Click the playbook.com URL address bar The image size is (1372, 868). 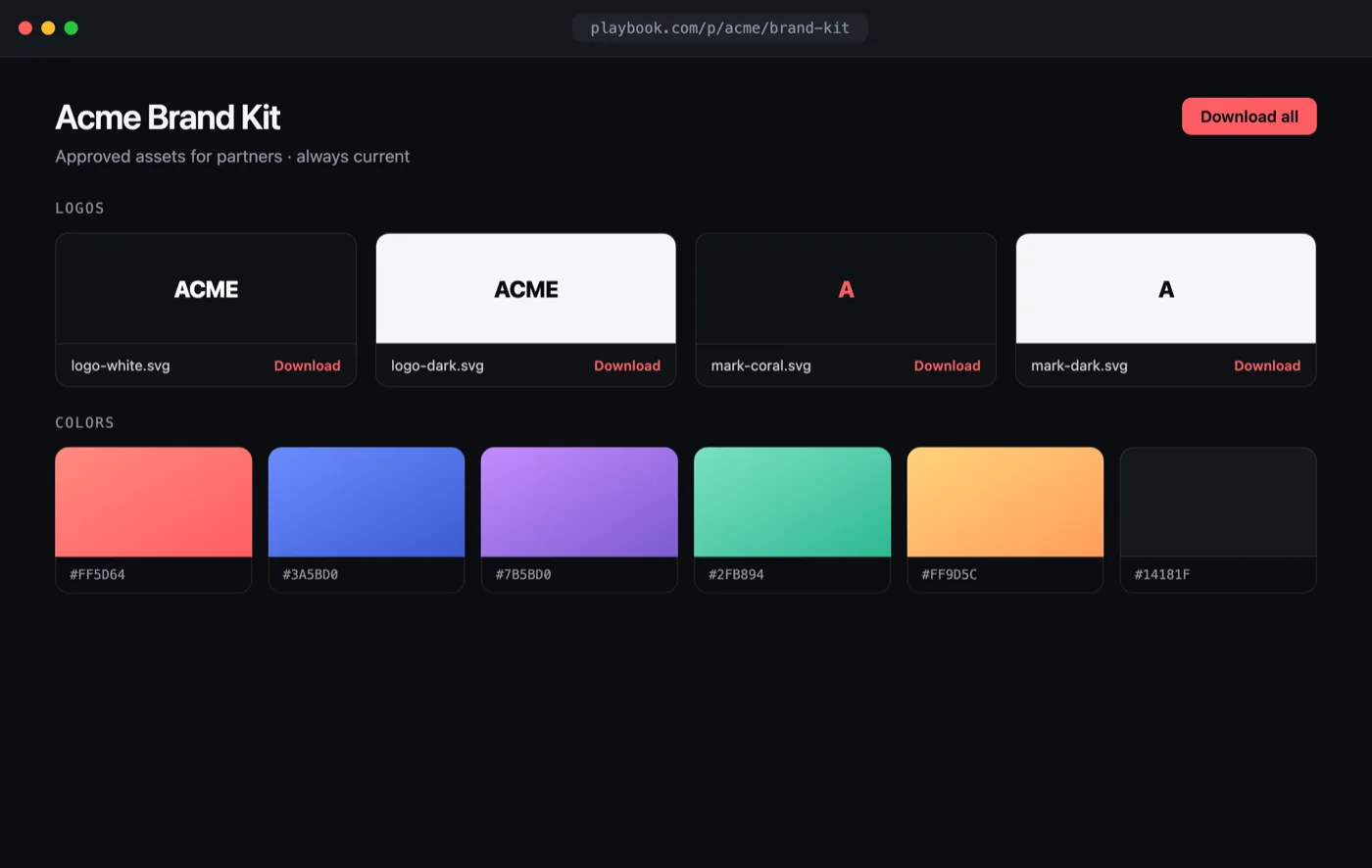[720, 27]
